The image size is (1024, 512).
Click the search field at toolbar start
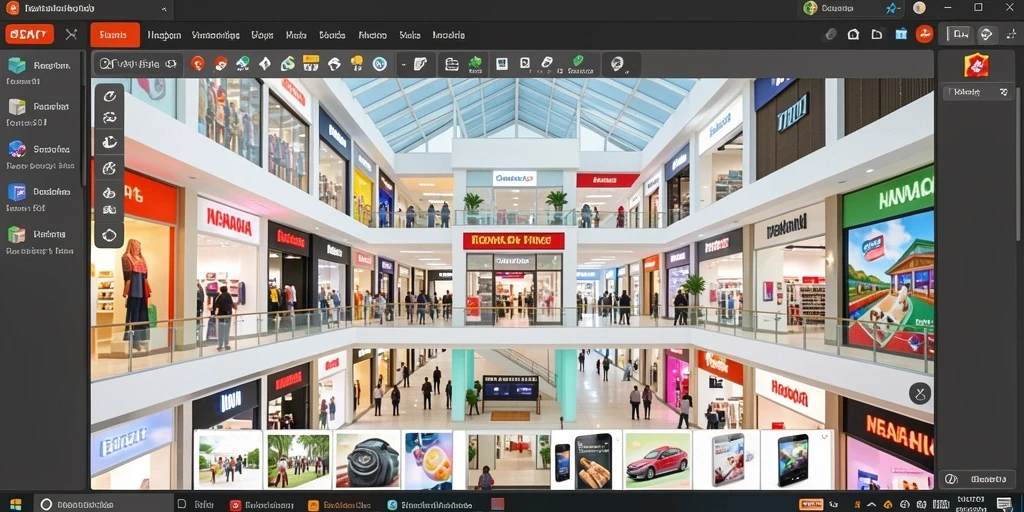pos(138,64)
